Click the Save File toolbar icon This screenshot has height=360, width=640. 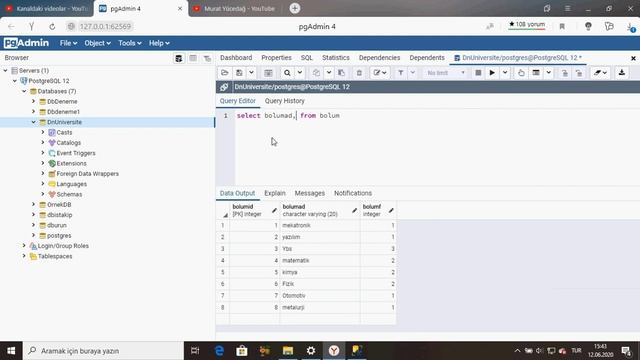(239, 73)
